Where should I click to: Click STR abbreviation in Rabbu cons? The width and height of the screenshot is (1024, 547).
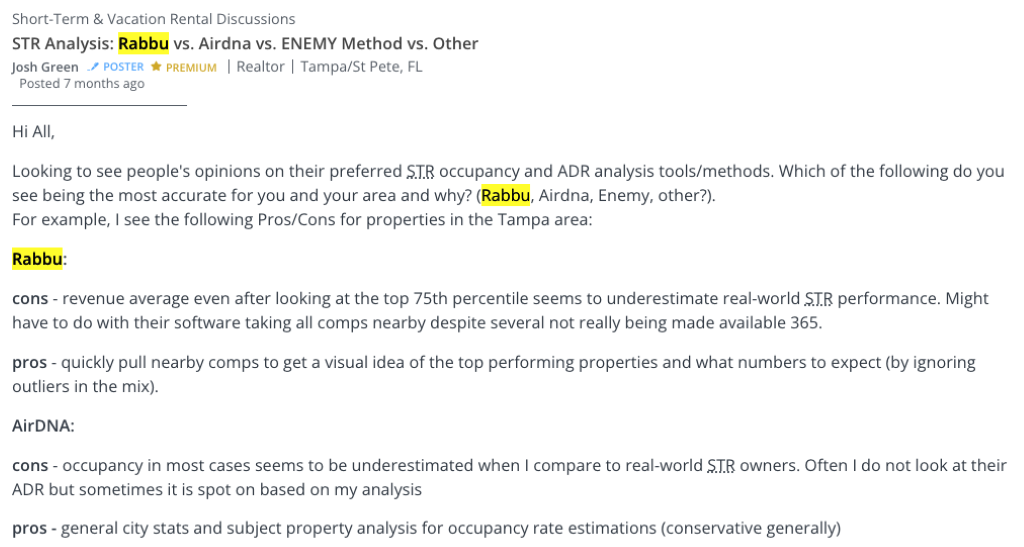coord(819,299)
